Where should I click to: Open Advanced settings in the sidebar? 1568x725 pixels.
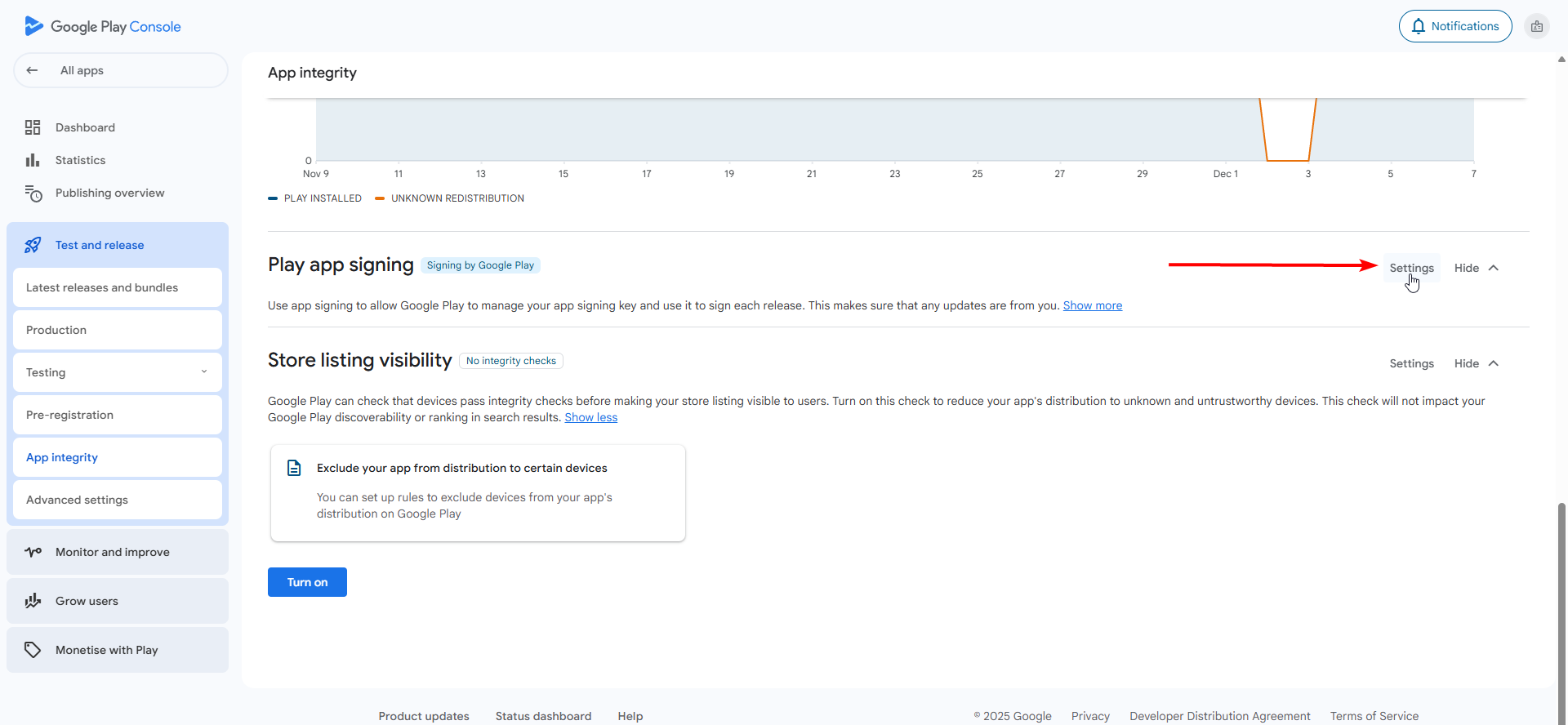(118, 500)
